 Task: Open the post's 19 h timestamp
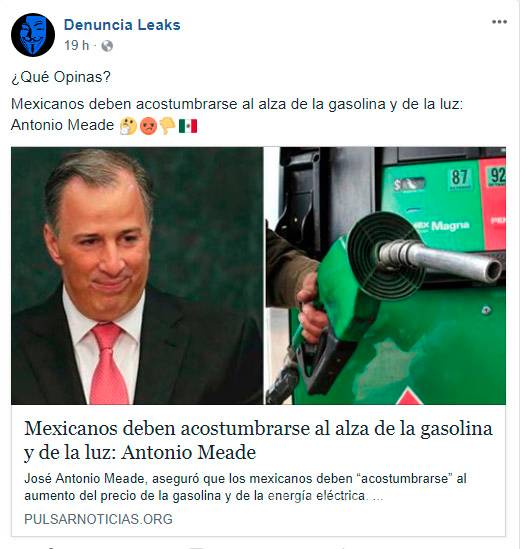pyautogui.click(x=76, y=46)
